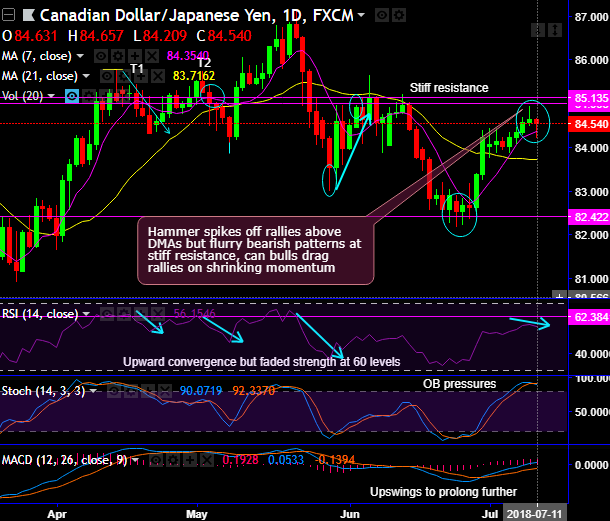610x521 pixels.
Task: Collapse the legend with minus box
Action: pos(8,15)
